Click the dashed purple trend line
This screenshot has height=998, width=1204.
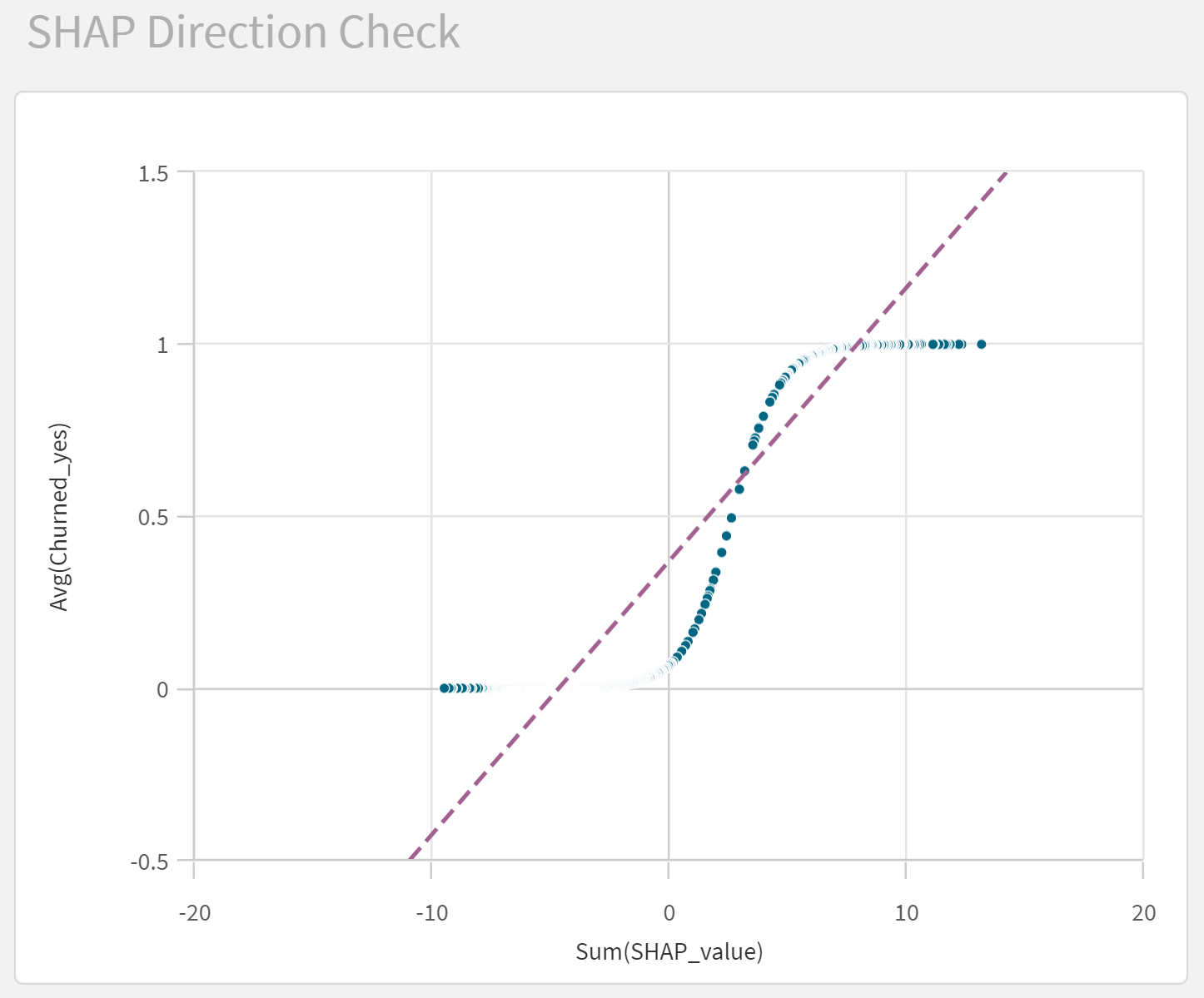point(709,516)
